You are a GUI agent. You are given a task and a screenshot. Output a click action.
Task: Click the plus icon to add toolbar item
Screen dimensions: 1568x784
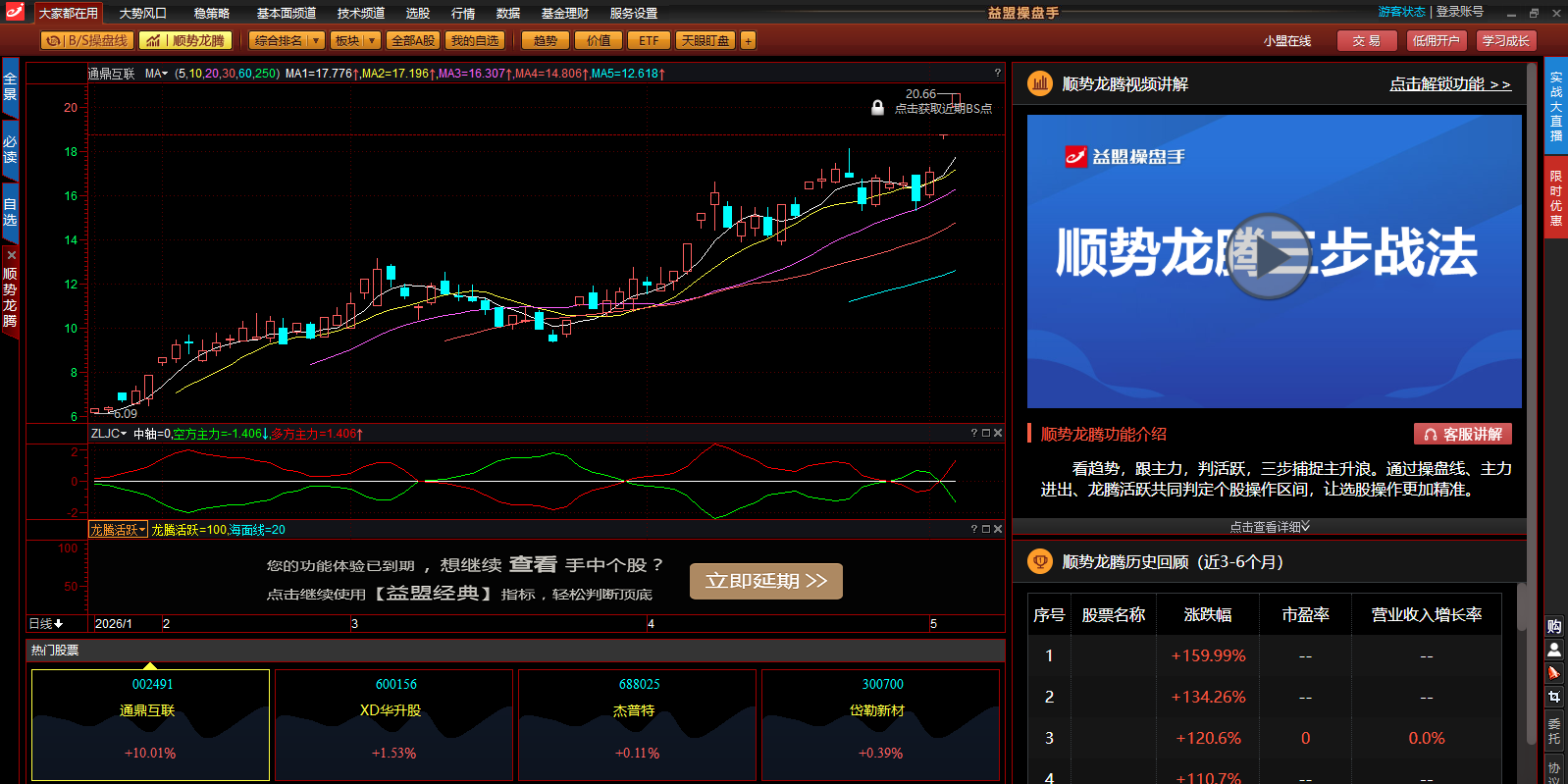click(748, 40)
